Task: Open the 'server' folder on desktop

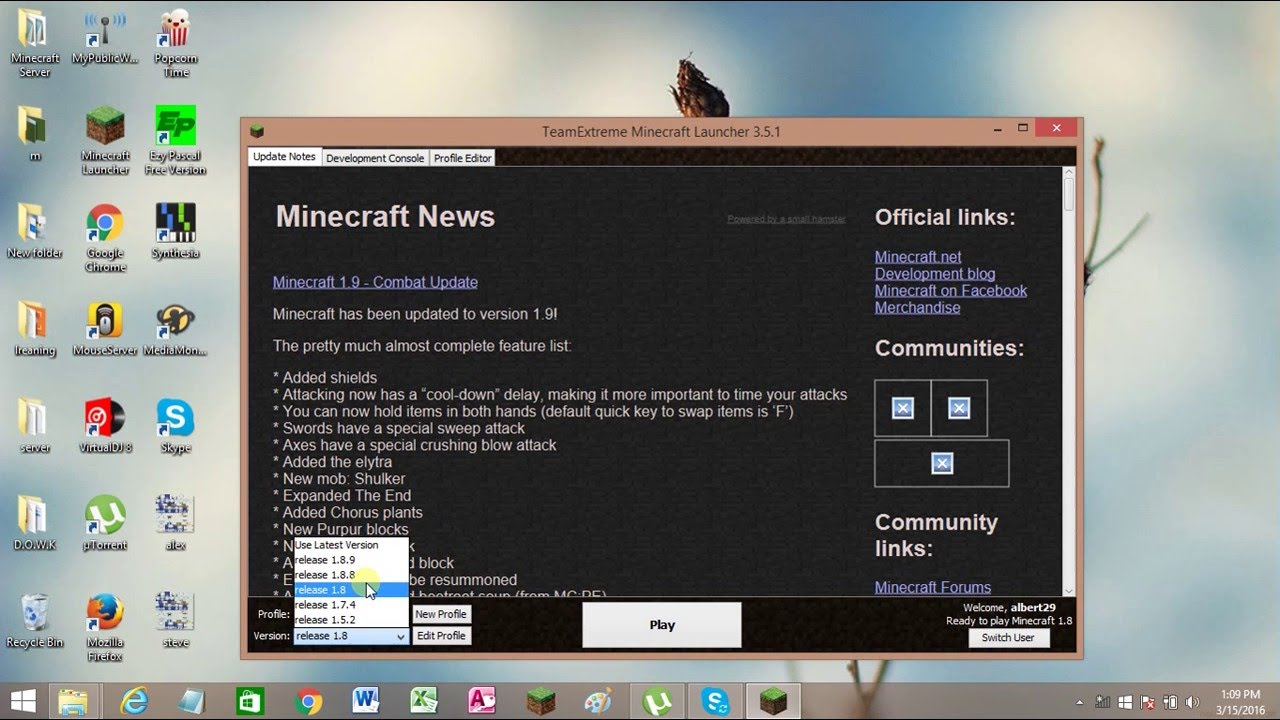Action: pyautogui.click(x=35, y=427)
